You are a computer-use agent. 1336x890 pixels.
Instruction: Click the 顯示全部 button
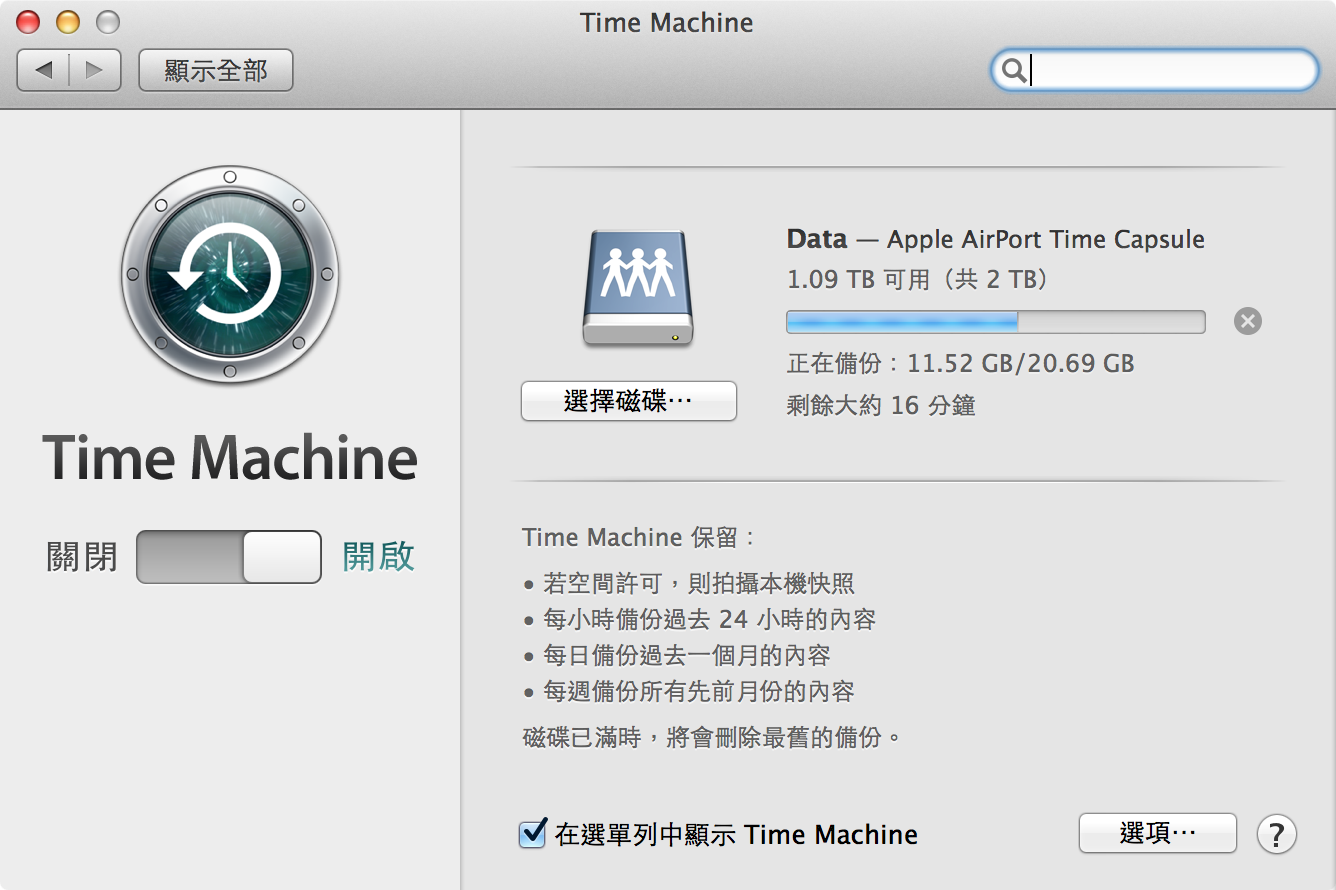coord(216,70)
